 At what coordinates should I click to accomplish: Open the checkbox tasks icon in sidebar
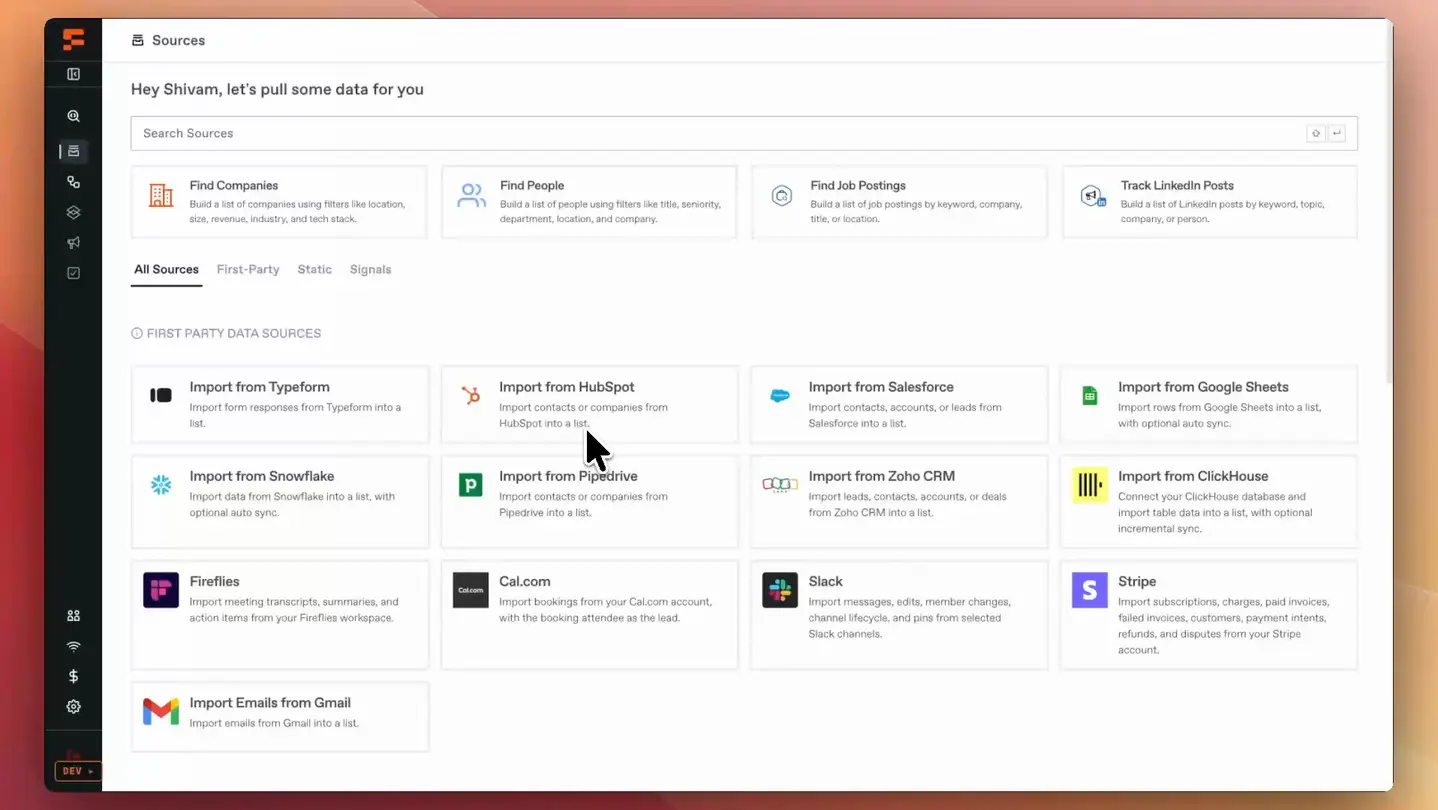pyautogui.click(x=73, y=273)
